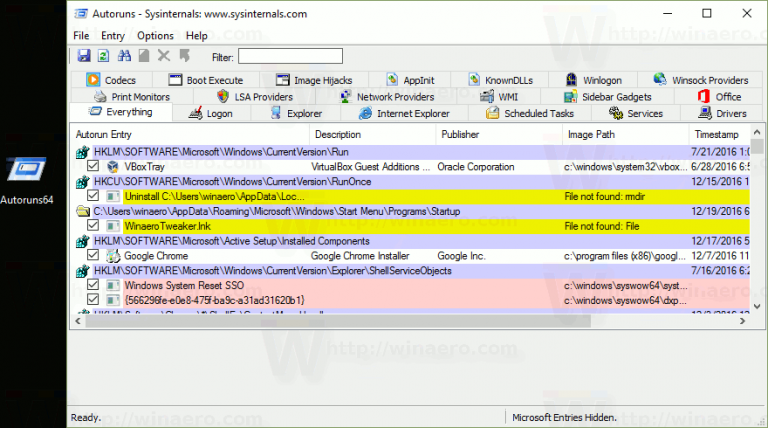Sort by the Publisher column header

click(x=499, y=134)
